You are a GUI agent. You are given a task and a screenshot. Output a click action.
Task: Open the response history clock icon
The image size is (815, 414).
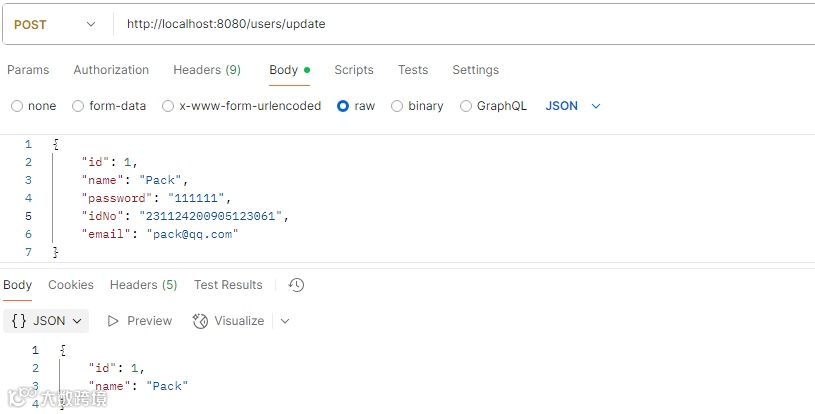(296, 285)
